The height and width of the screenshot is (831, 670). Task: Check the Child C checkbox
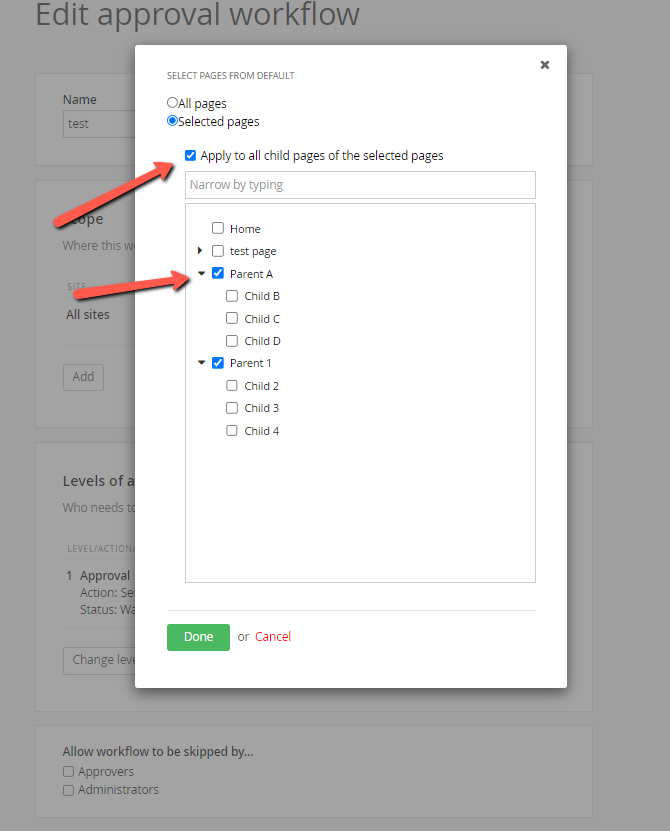point(232,318)
